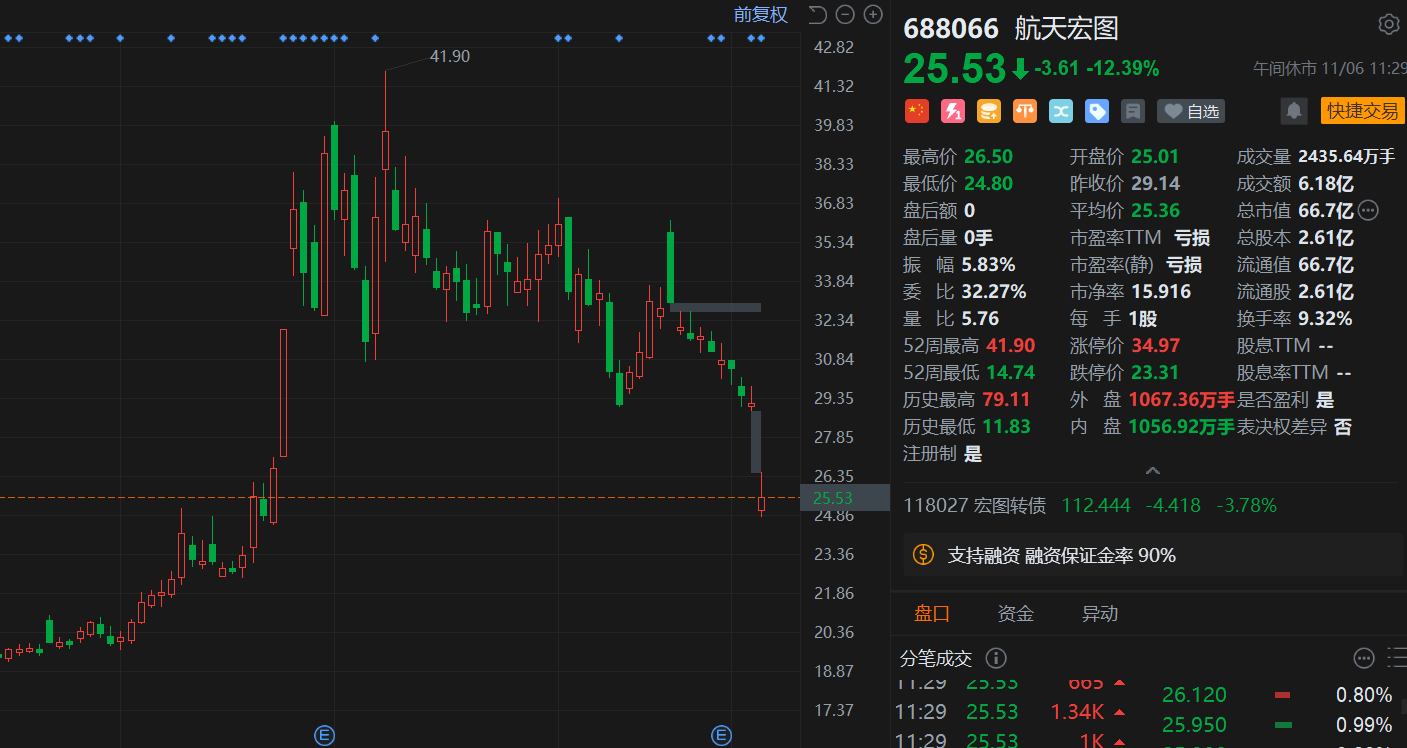Click 52周最低 value 14.74
This screenshot has height=748, width=1407.
(x=1011, y=372)
